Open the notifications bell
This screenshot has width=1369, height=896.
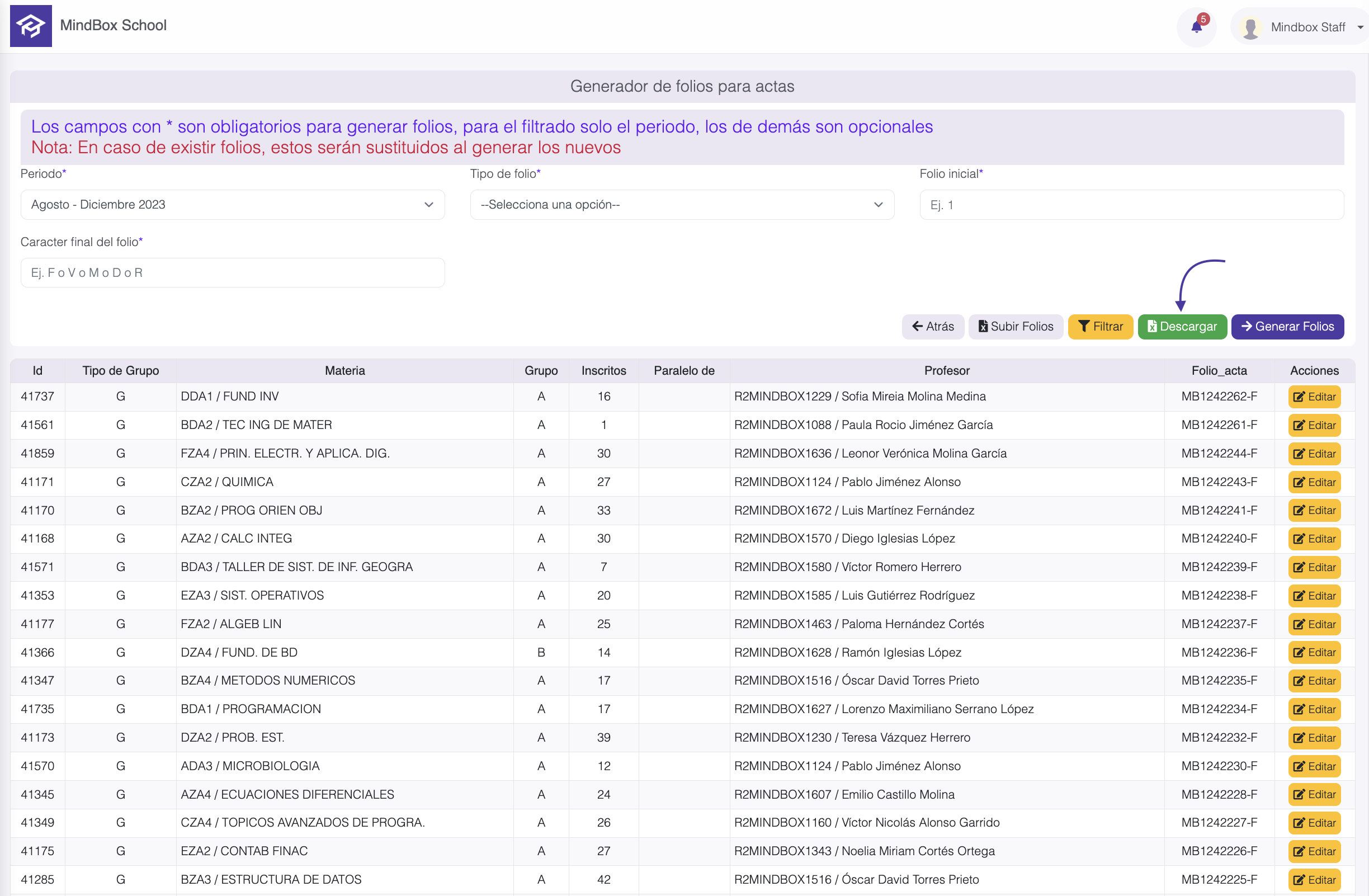click(1196, 26)
